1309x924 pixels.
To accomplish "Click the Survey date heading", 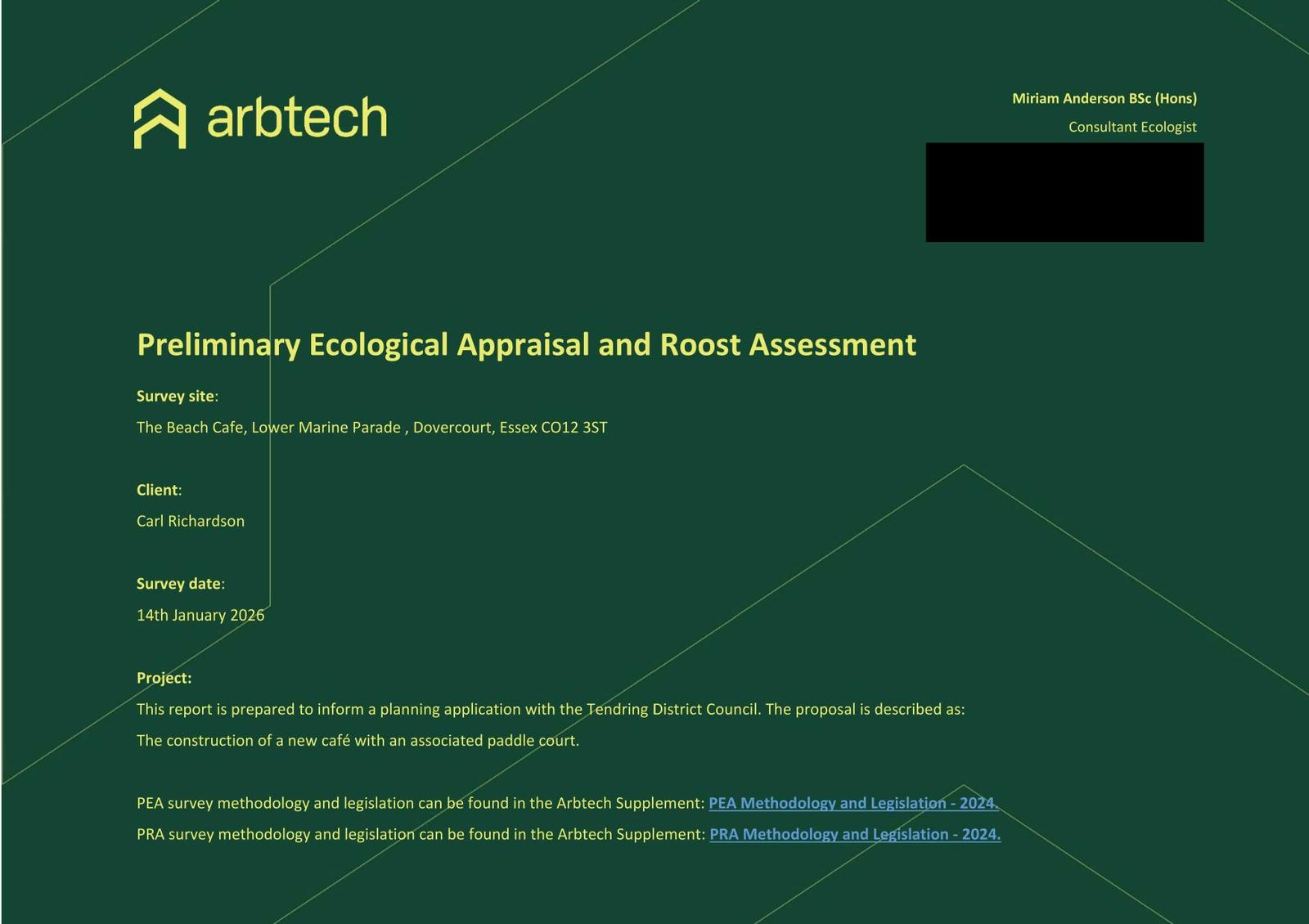I will pyautogui.click(x=179, y=584).
